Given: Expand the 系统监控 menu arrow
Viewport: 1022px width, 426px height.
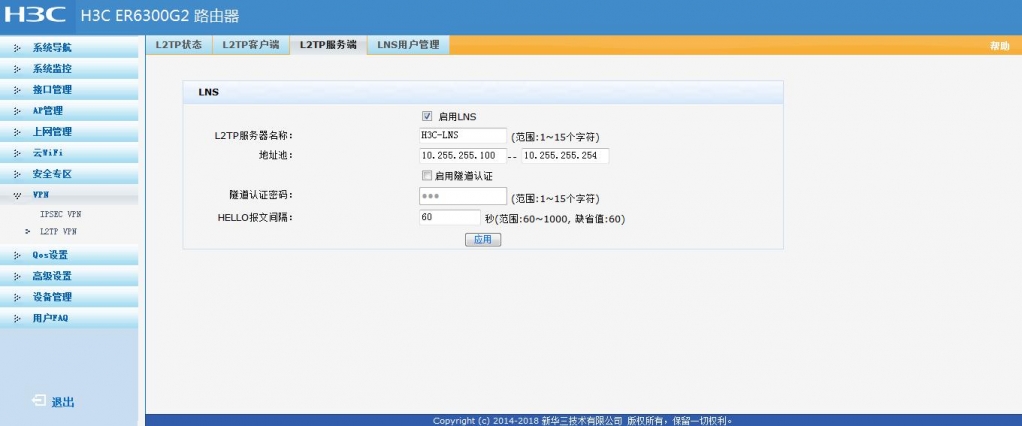Looking at the screenshot, I should pyautogui.click(x=17, y=69).
